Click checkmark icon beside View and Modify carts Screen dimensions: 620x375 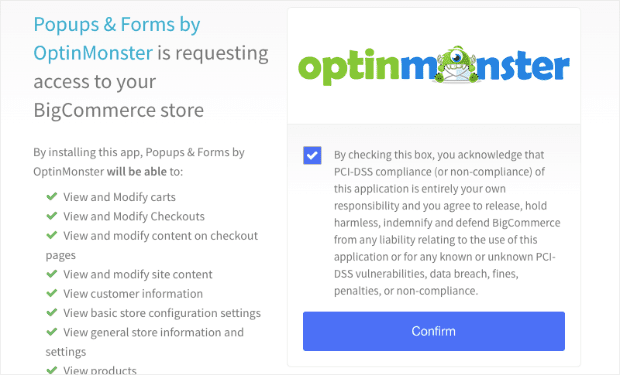pyautogui.click(x=52, y=196)
